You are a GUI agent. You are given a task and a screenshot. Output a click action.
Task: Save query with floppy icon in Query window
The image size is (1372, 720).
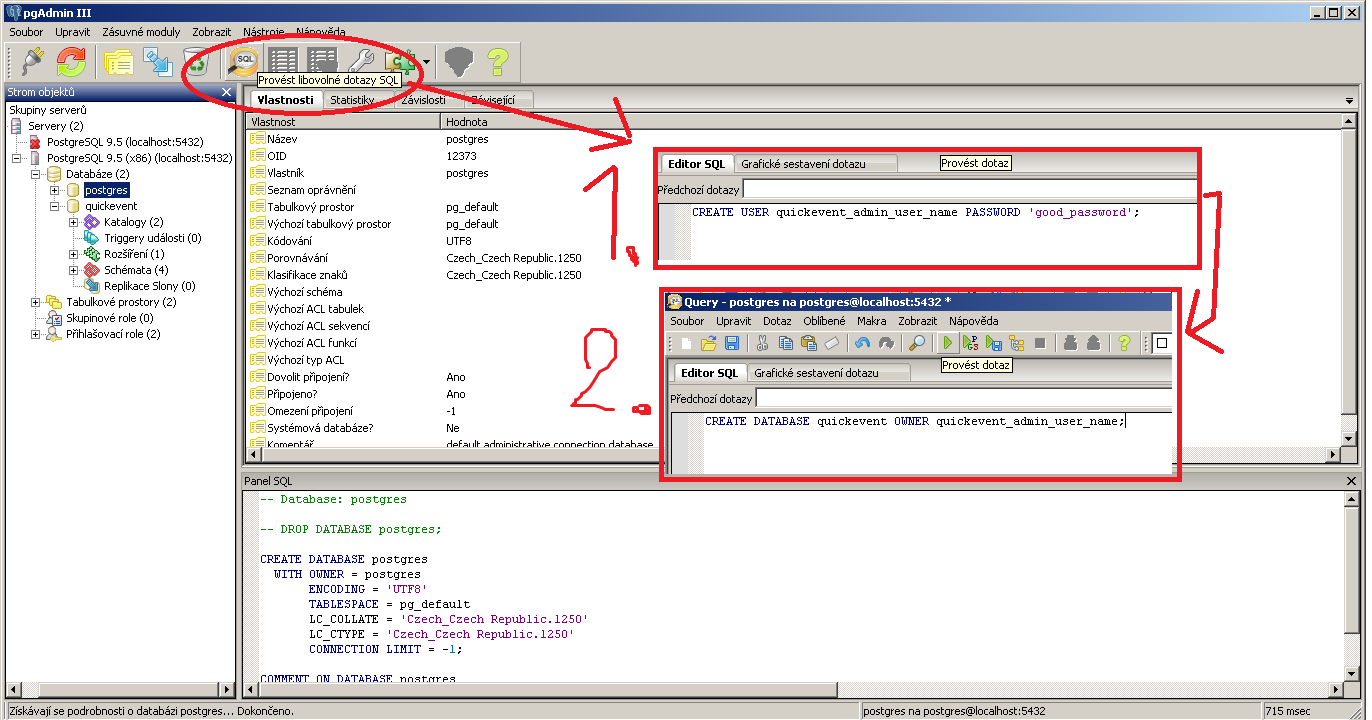(731, 343)
